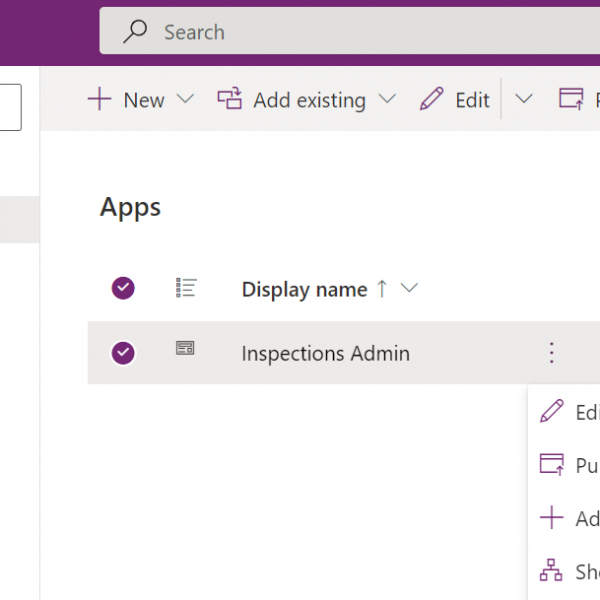Click the Add existing icon

pos(230,98)
